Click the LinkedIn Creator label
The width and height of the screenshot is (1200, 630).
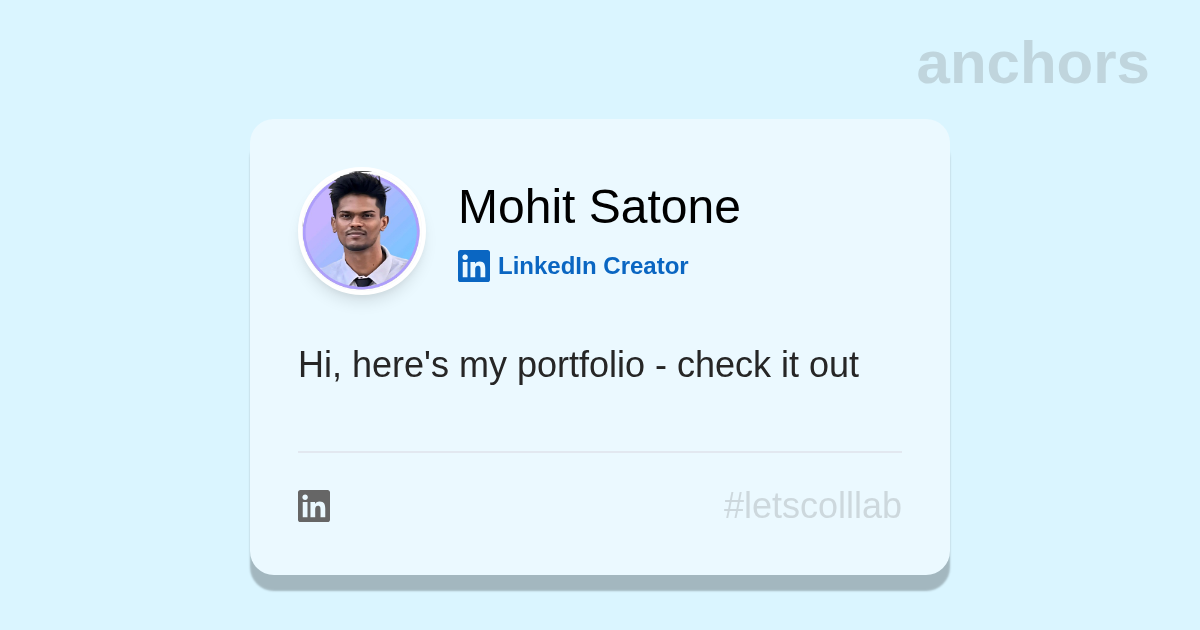click(x=592, y=266)
